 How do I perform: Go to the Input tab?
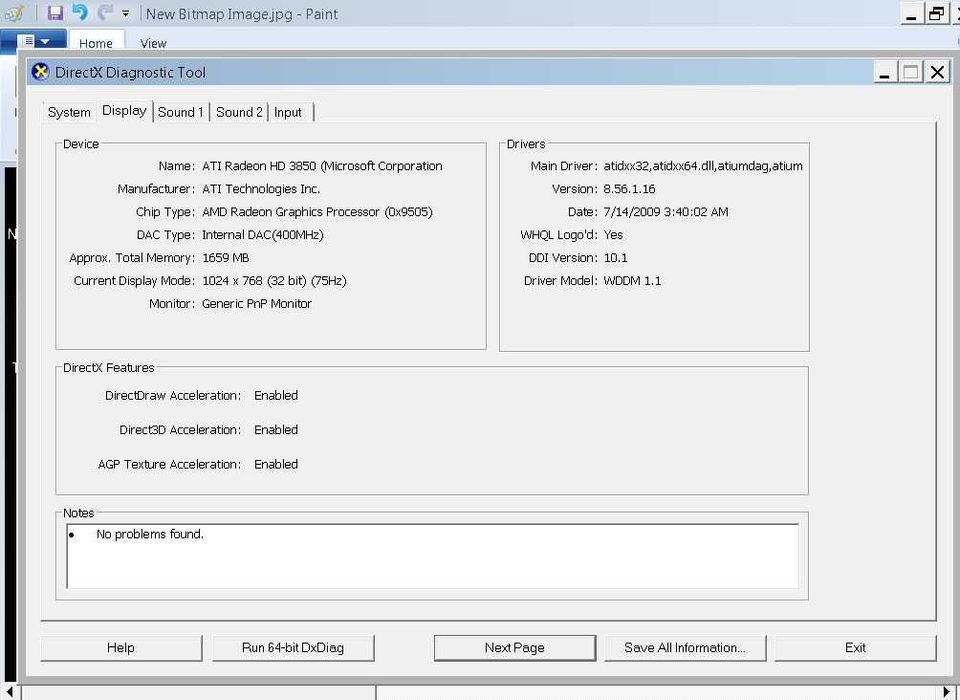[x=288, y=112]
